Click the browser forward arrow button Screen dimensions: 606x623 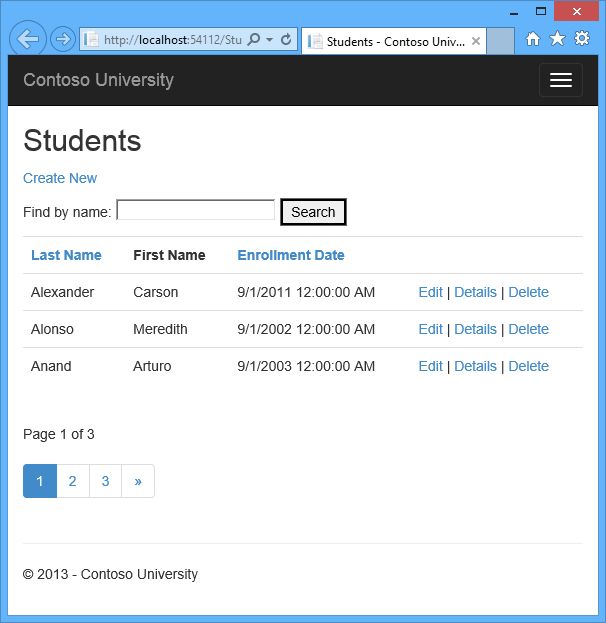[x=63, y=39]
